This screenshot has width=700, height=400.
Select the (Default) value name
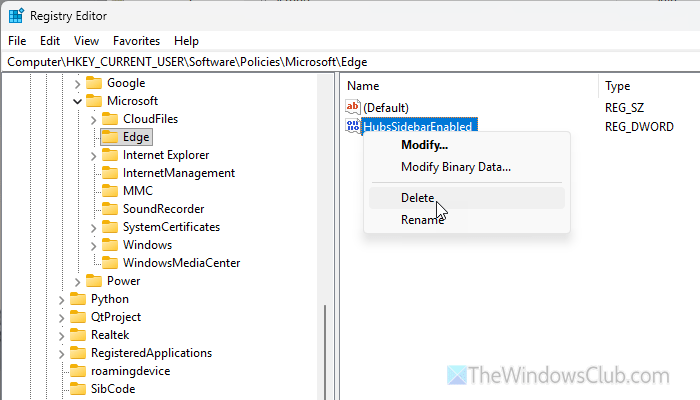coord(386,108)
